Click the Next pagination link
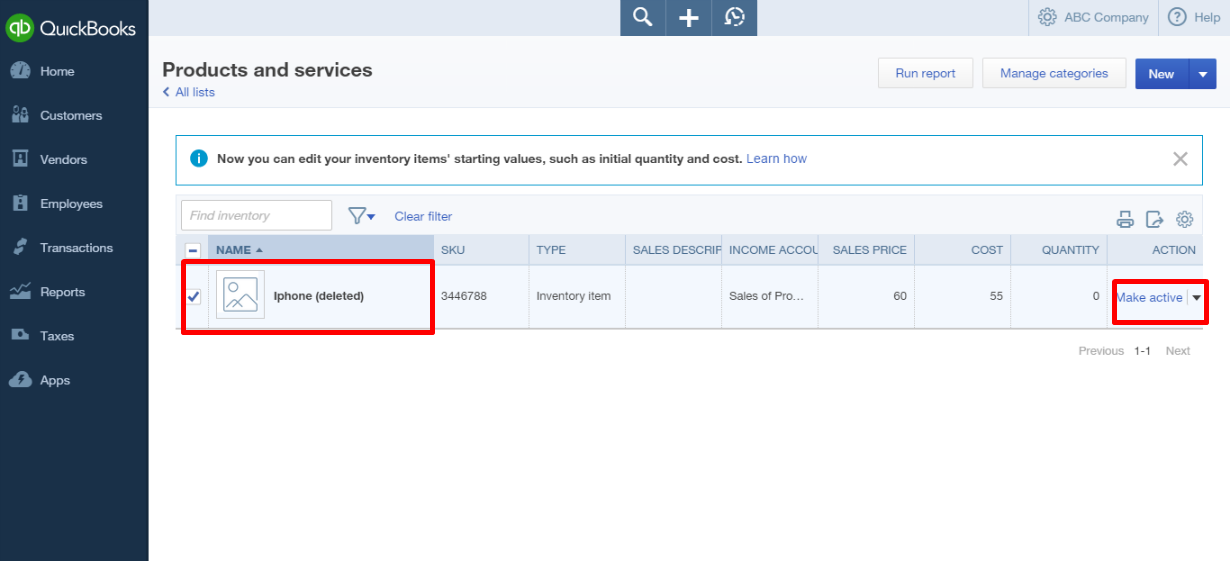This screenshot has height=561, width=1230. click(x=1178, y=351)
